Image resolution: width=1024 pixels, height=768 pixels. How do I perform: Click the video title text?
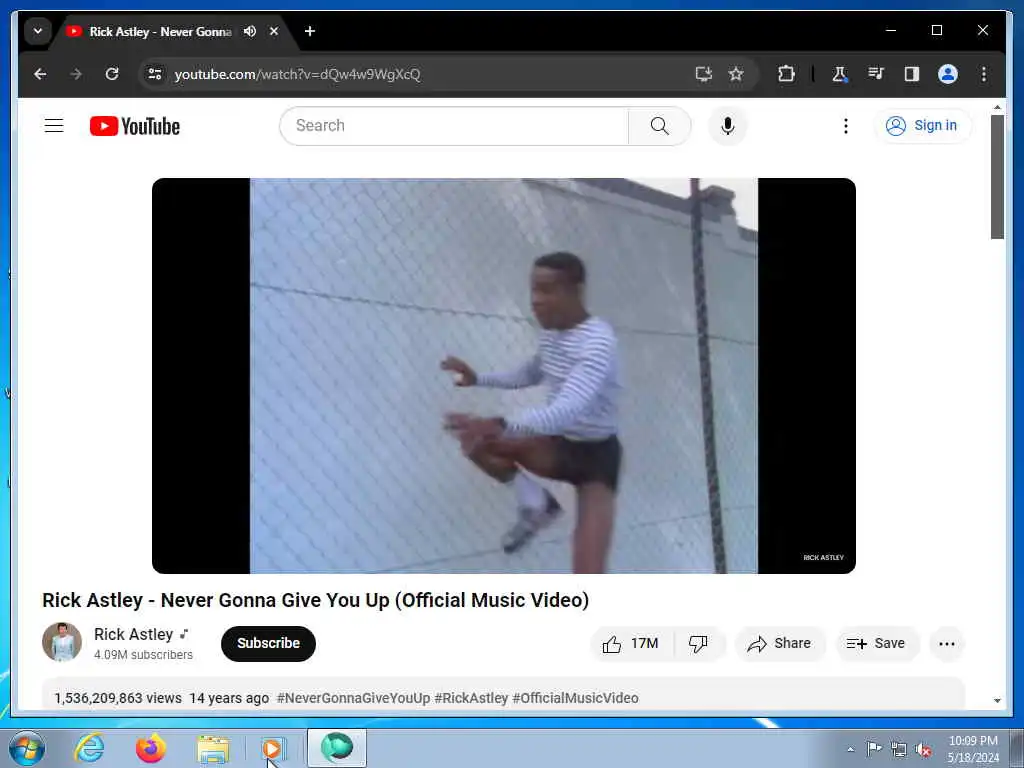point(315,600)
